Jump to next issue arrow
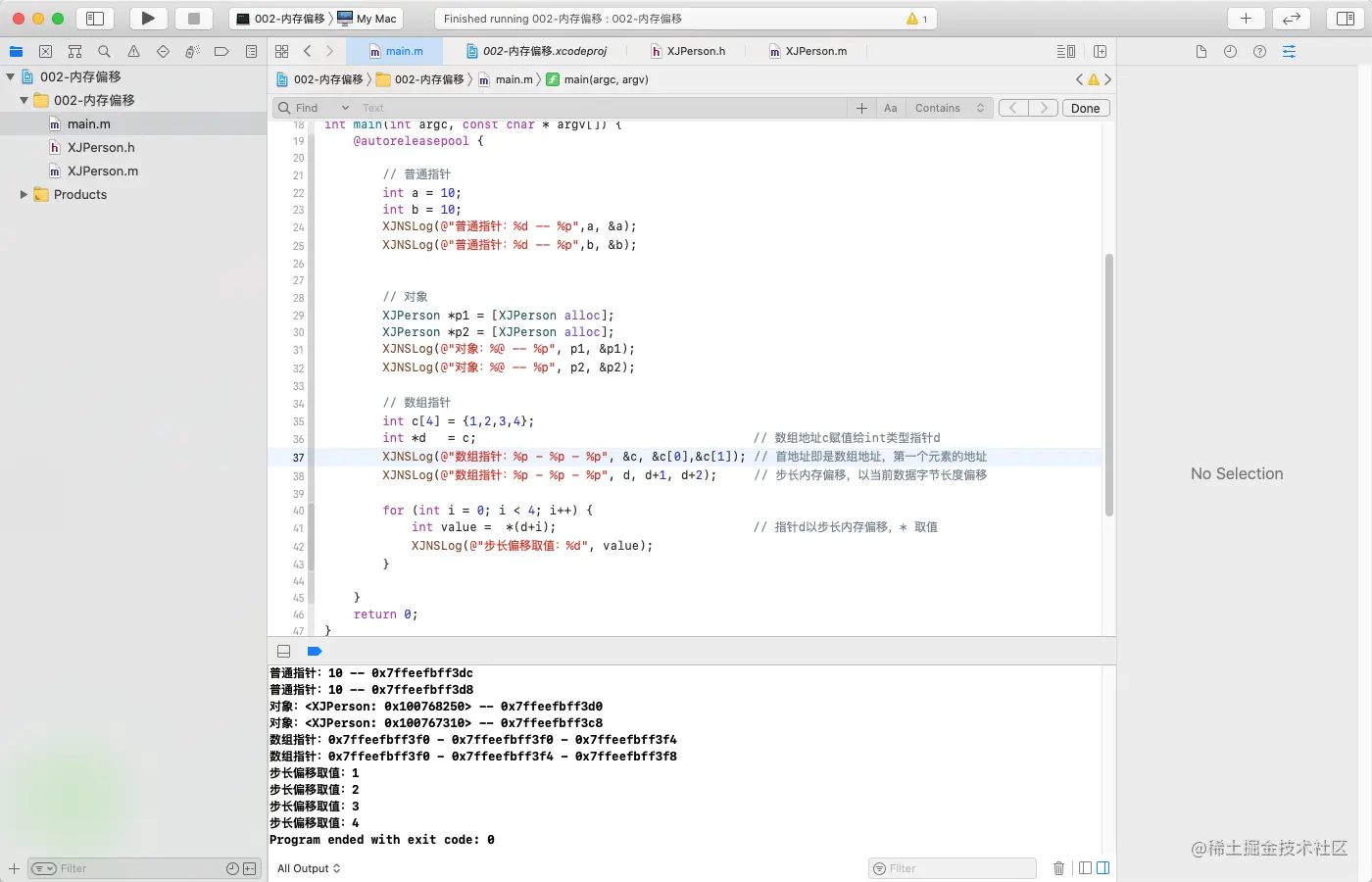Screen dimensions: 1372x882 click(x=1107, y=79)
